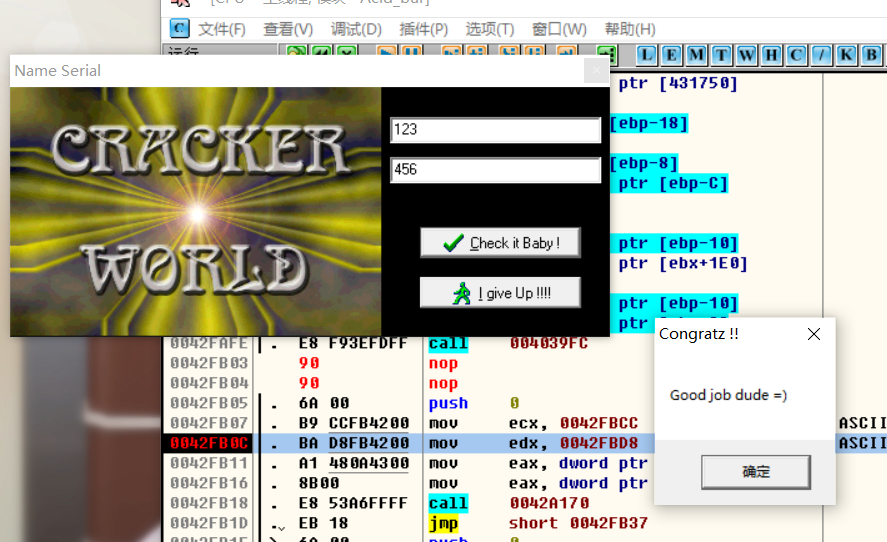Screen dimensions: 887x542
Task: Show the Threads window (T button)
Action: pyautogui.click(x=720, y=55)
